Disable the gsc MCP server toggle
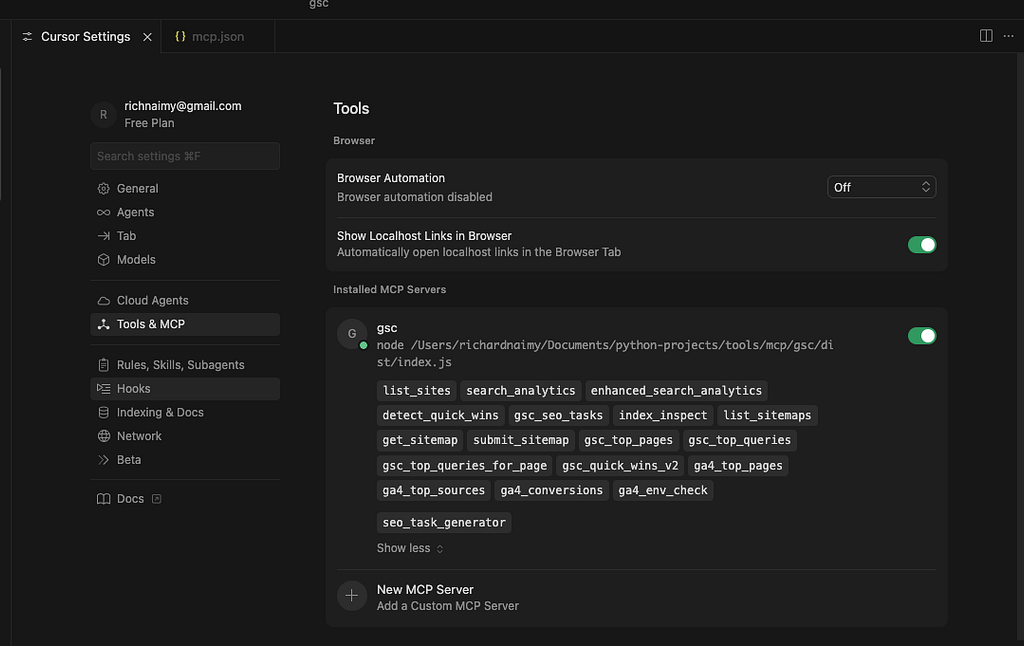The height and width of the screenshot is (646, 1024). tap(921, 336)
